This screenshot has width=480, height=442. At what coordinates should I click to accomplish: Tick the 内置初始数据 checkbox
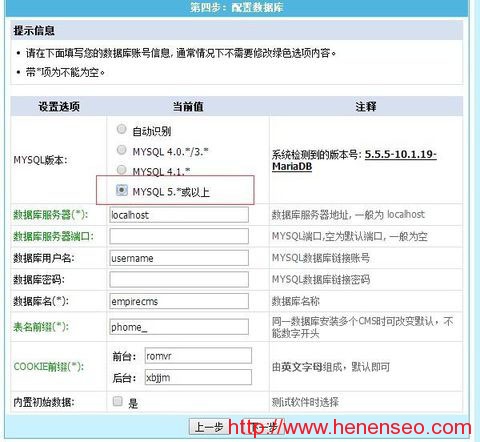pos(117,401)
